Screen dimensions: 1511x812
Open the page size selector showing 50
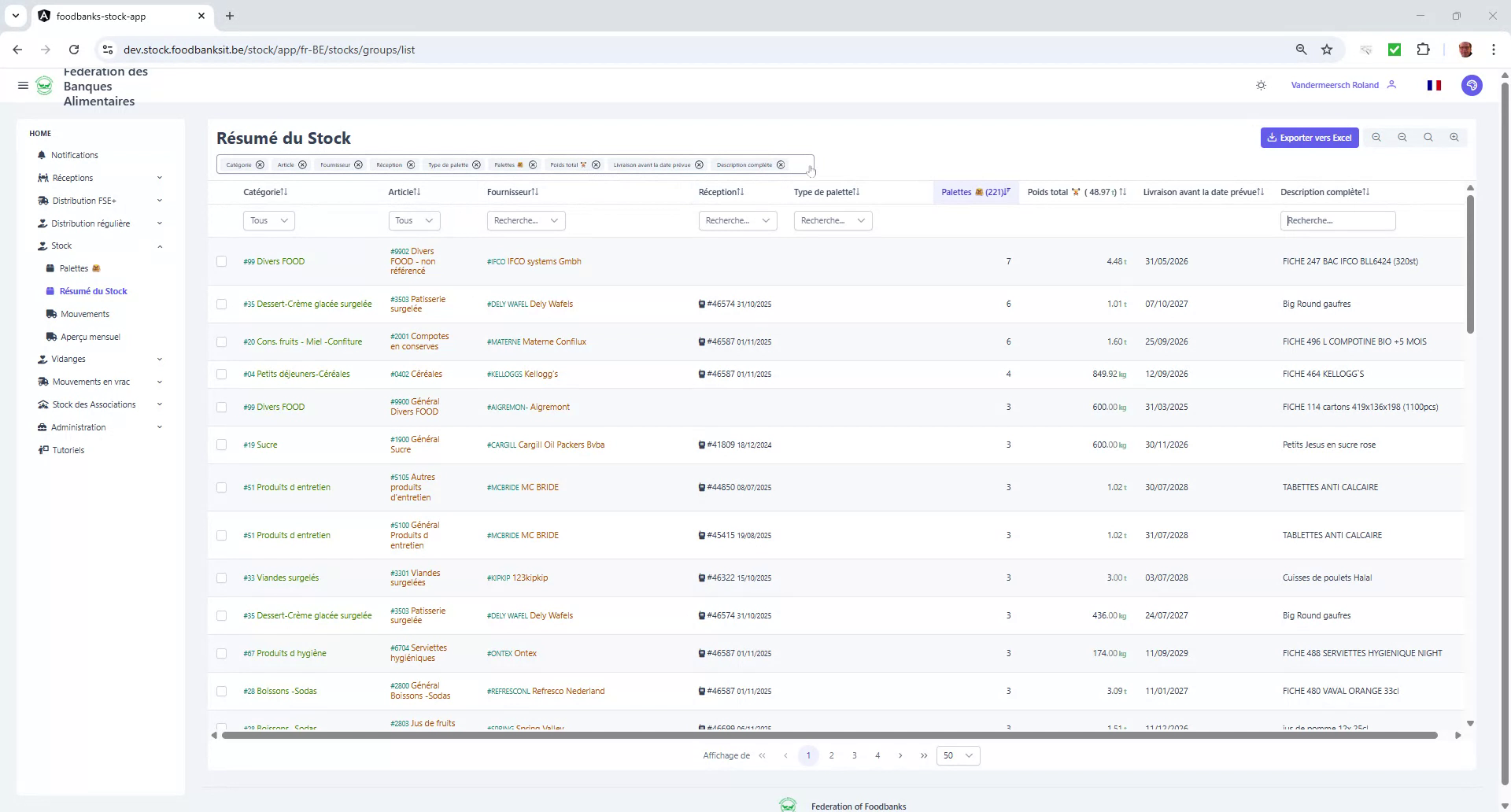click(x=957, y=755)
